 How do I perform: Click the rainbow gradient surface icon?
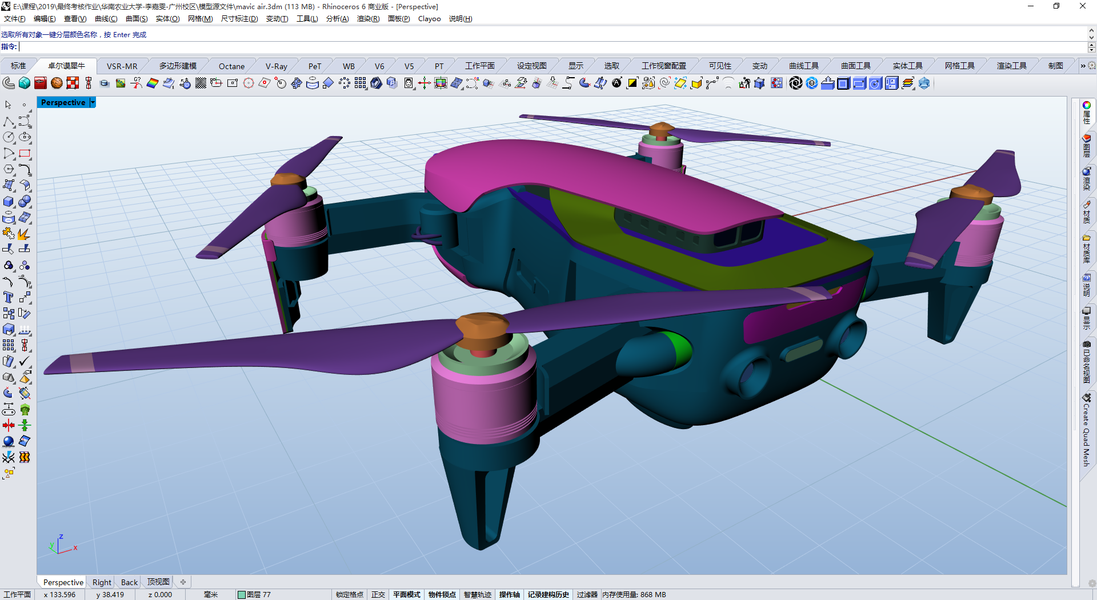[153, 83]
